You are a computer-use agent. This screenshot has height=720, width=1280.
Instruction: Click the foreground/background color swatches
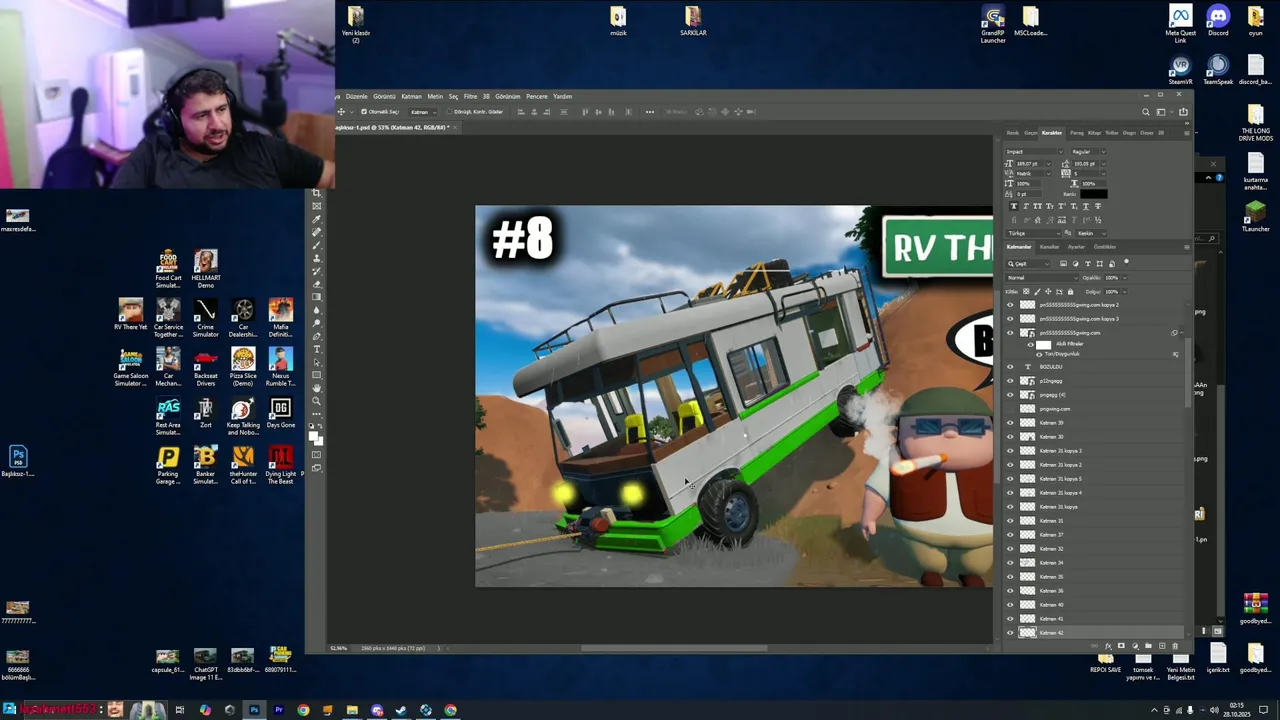coord(317,437)
